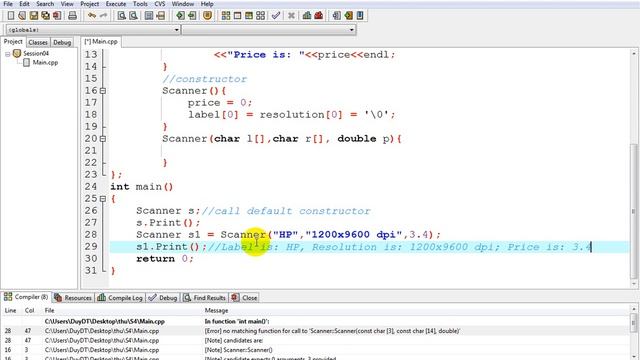Viewport: 640px width, 360px height.
Task: Click the Undo arrow icon
Action: coord(92,16)
